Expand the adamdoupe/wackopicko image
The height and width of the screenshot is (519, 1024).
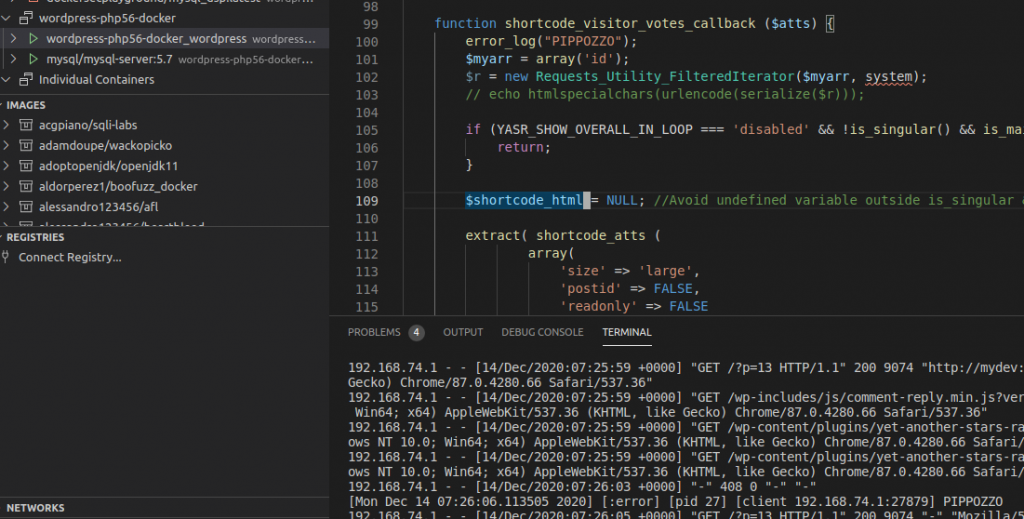[6, 145]
